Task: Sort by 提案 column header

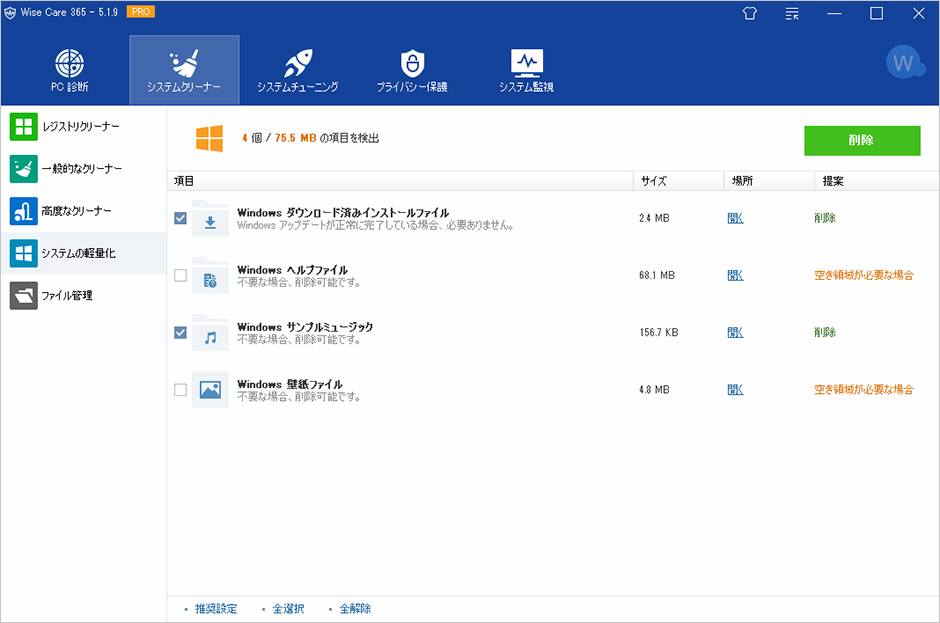Action: (x=876, y=181)
